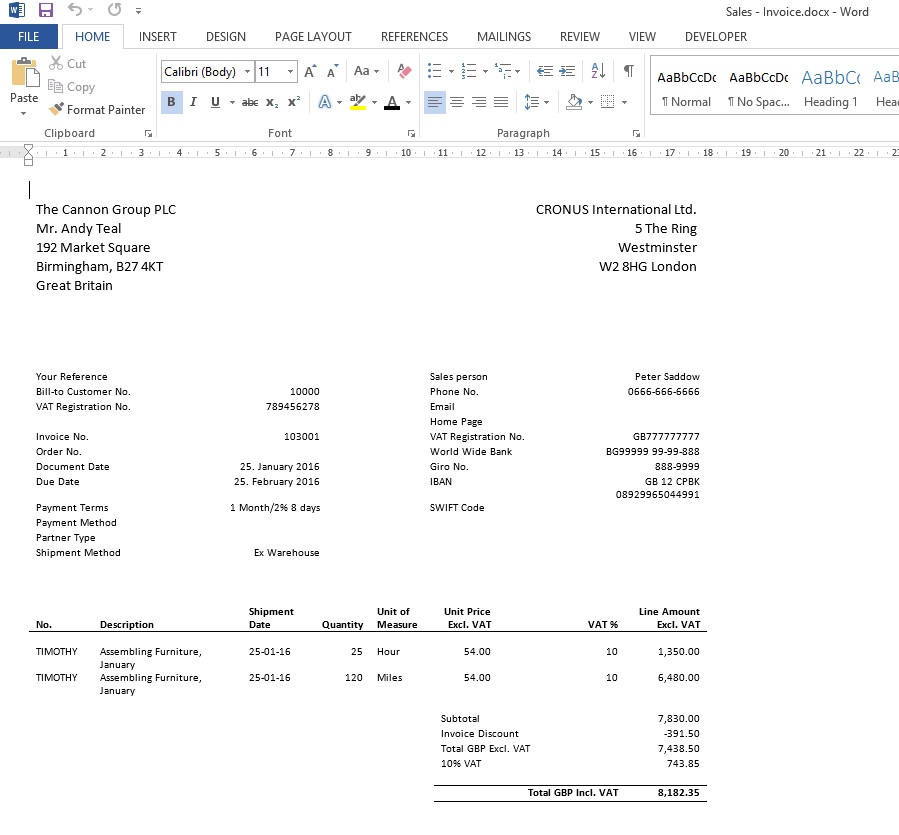Viewport: 899px width, 835px height.
Task: Open the Line Spacing dropdown
Action: tap(534, 101)
